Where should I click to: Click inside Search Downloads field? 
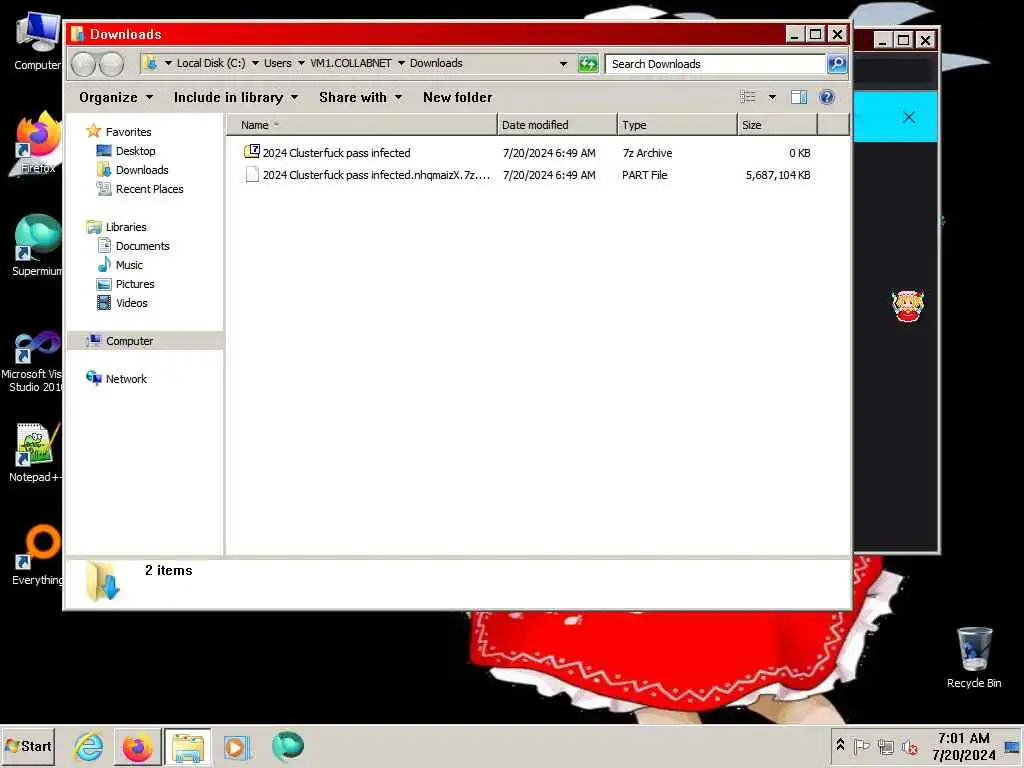[715, 64]
